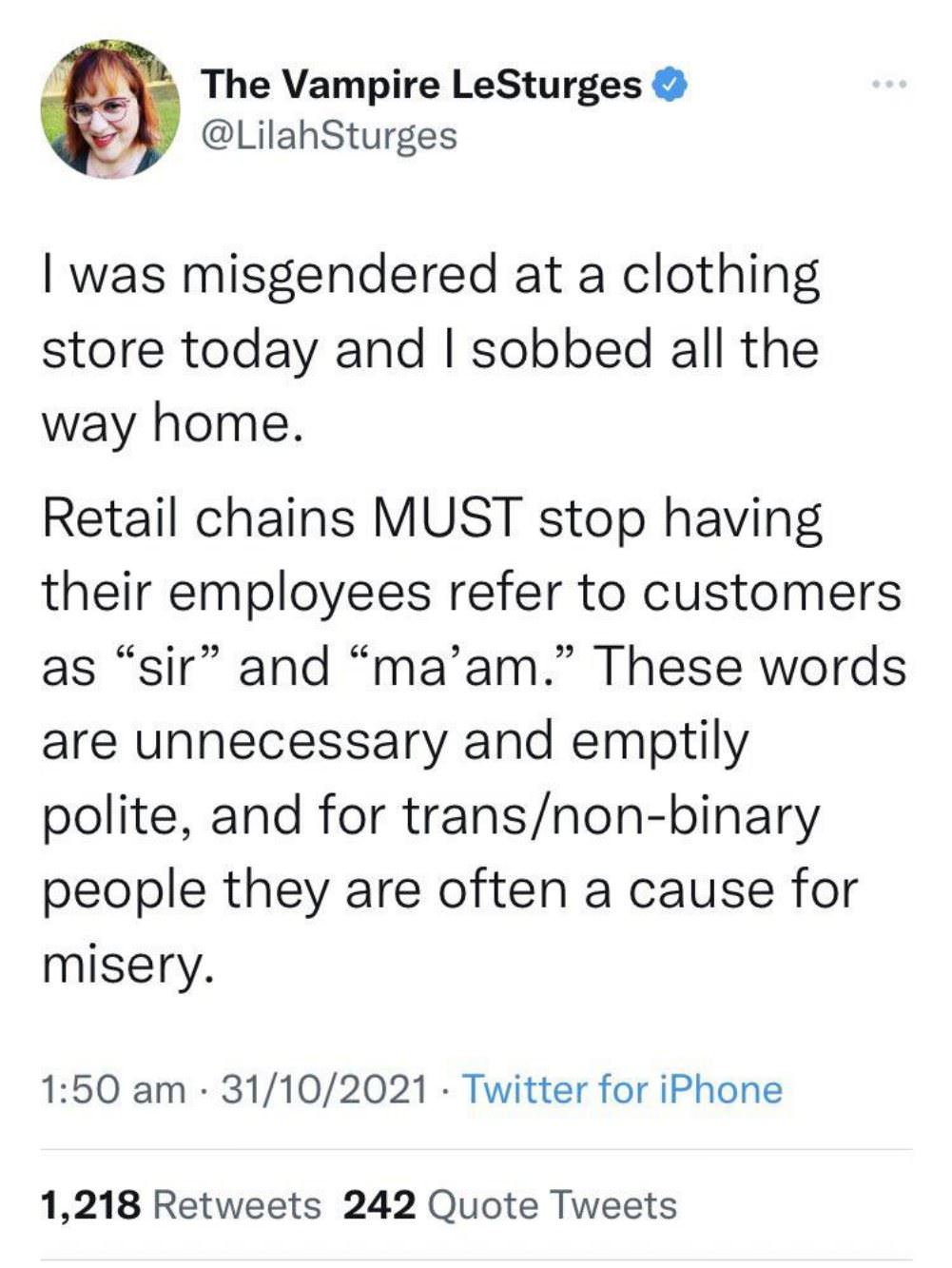This screenshot has width=952, height=1268.
Task: View the 242 quote count
Action: [x=379, y=1205]
